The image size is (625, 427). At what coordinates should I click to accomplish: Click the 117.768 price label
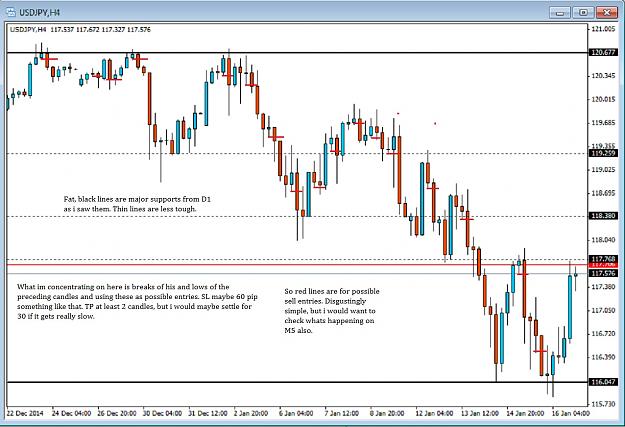[603, 259]
